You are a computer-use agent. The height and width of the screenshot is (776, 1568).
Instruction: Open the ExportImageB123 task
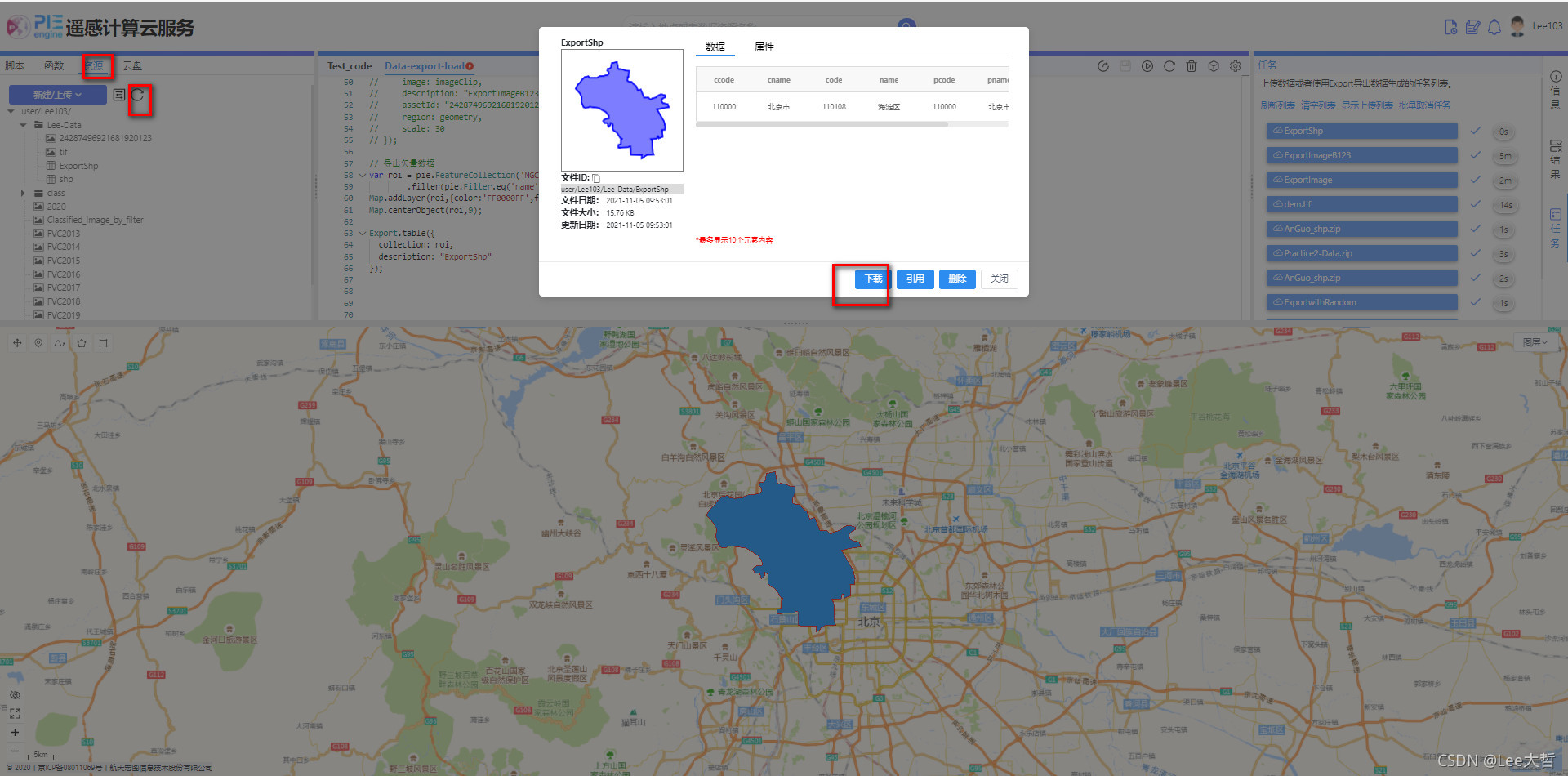(1362, 155)
